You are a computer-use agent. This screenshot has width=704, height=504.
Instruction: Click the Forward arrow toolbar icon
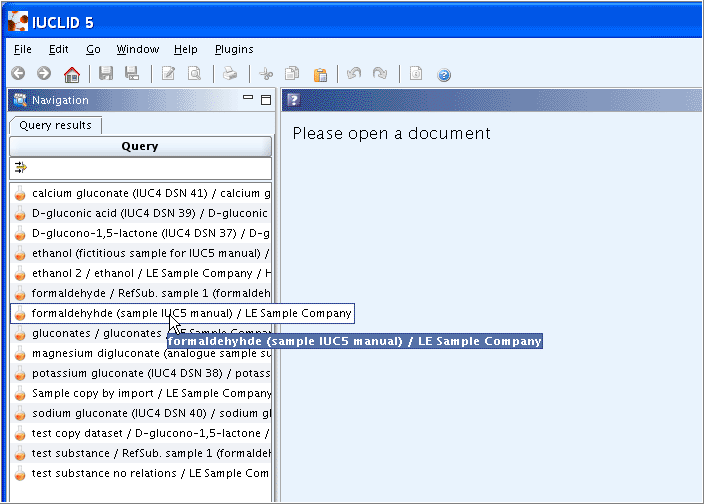point(44,73)
